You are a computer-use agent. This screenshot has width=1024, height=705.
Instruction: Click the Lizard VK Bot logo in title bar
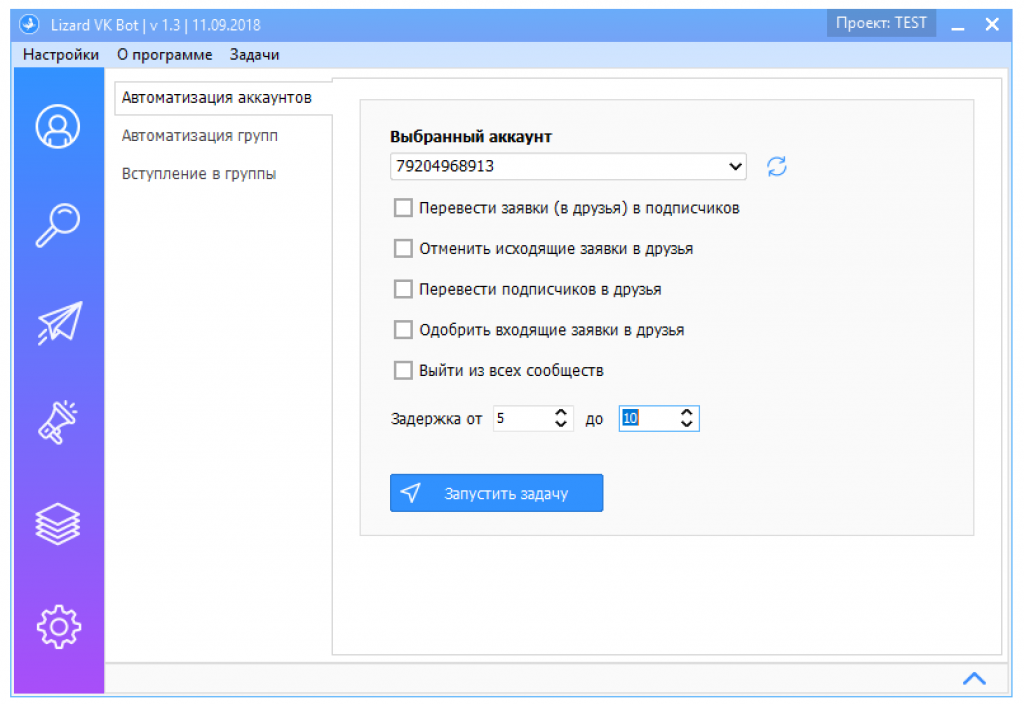pos(29,25)
